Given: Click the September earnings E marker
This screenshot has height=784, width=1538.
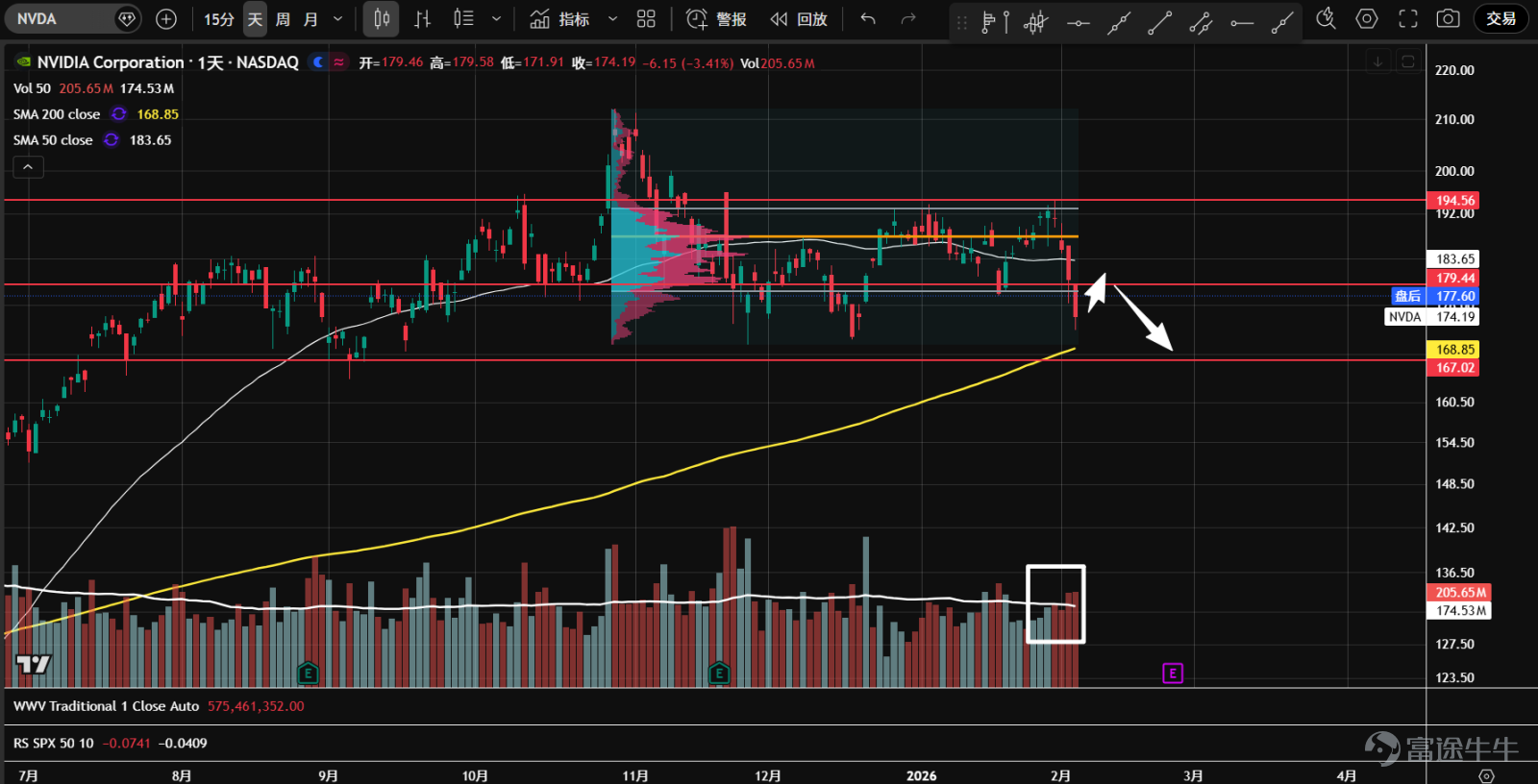Looking at the screenshot, I should [x=308, y=673].
